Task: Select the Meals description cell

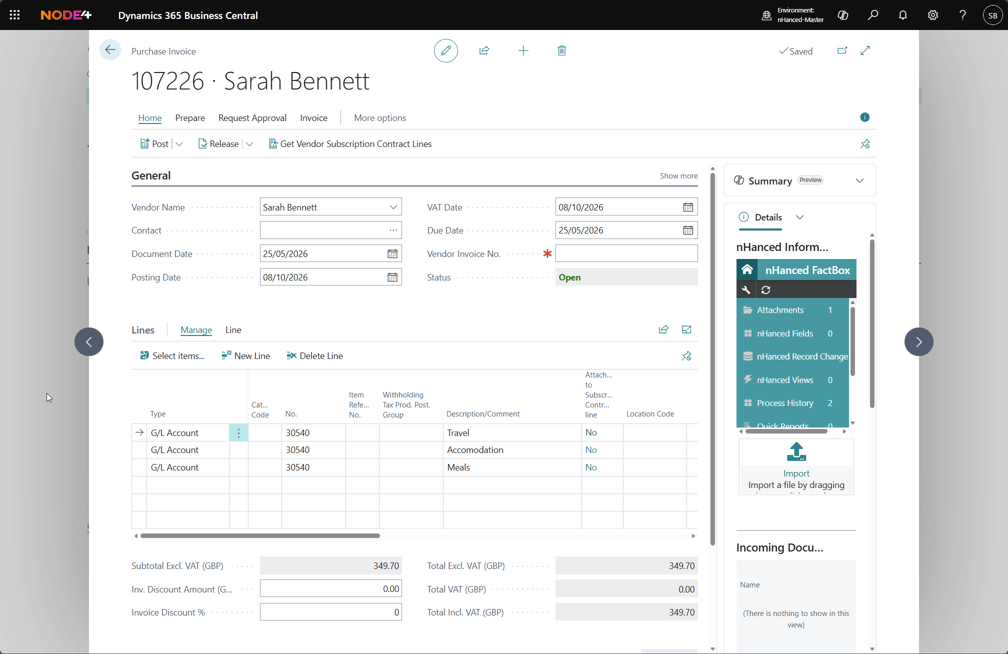Action: pos(512,468)
